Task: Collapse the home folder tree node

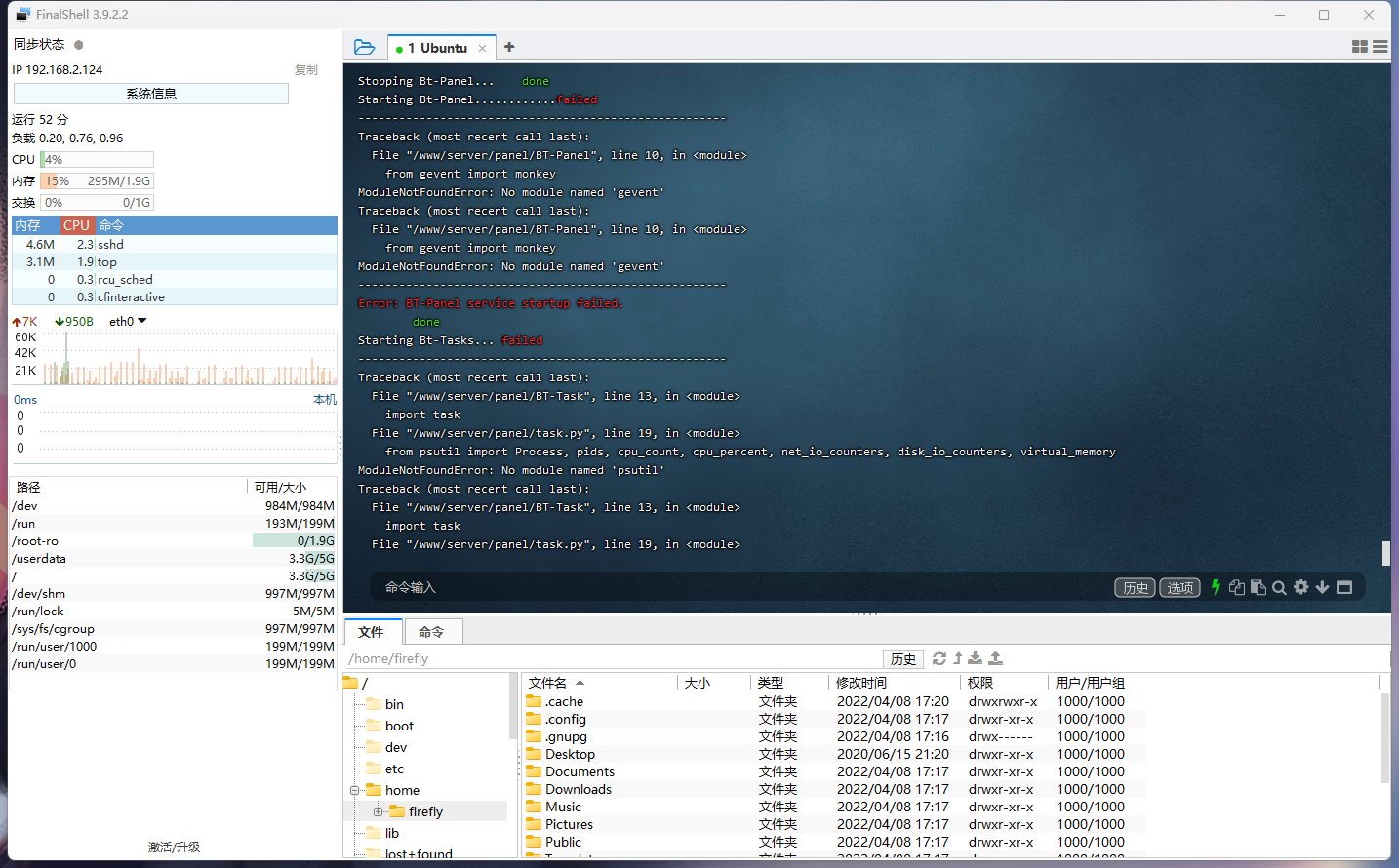Action: [x=355, y=790]
